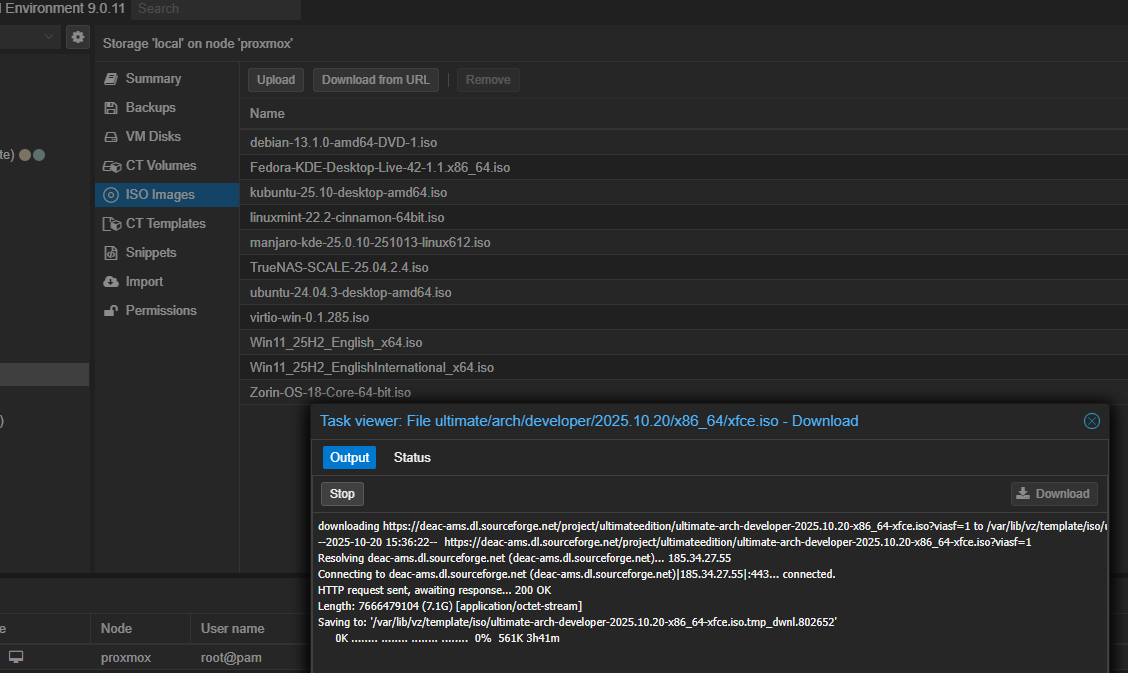This screenshot has height=673, width=1128.
Task: Click the Snippets file icon
Action: [x=111, y=253]
